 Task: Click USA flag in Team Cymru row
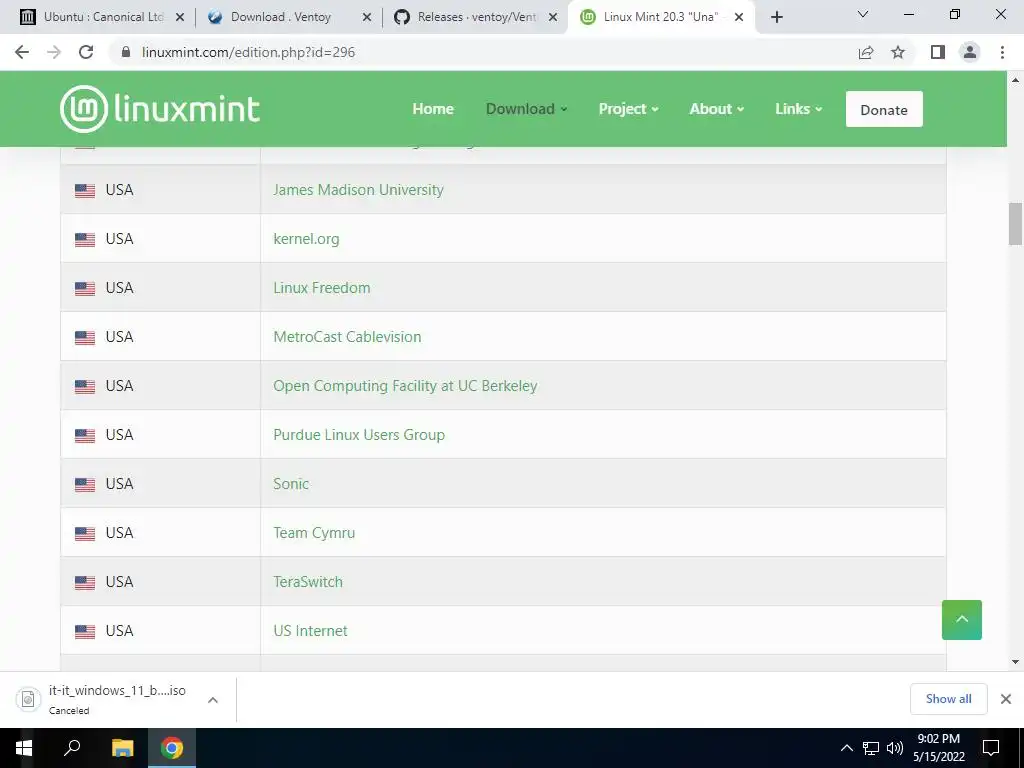point(84,534)
